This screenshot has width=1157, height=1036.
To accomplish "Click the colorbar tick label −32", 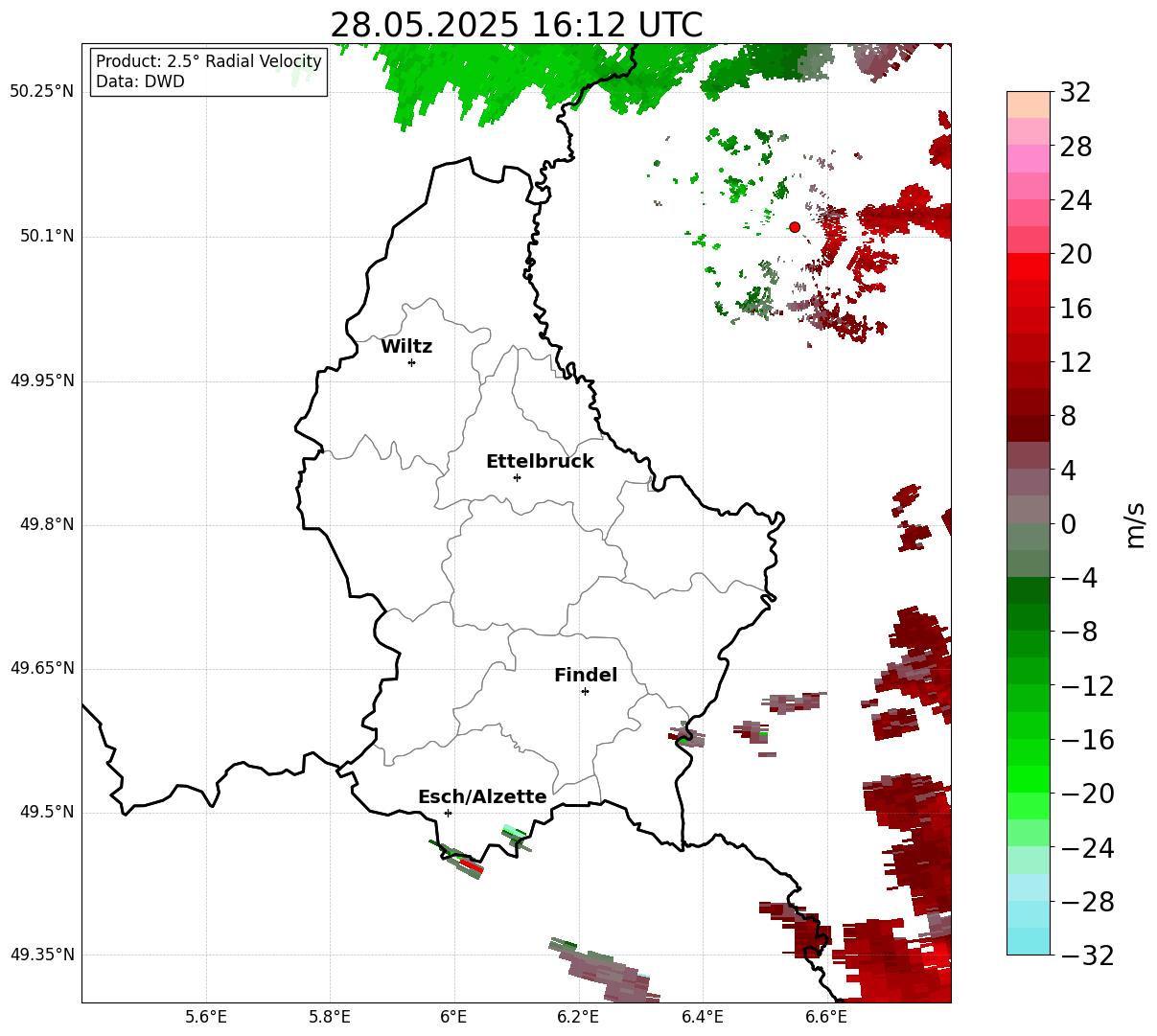I will 1087,955.
